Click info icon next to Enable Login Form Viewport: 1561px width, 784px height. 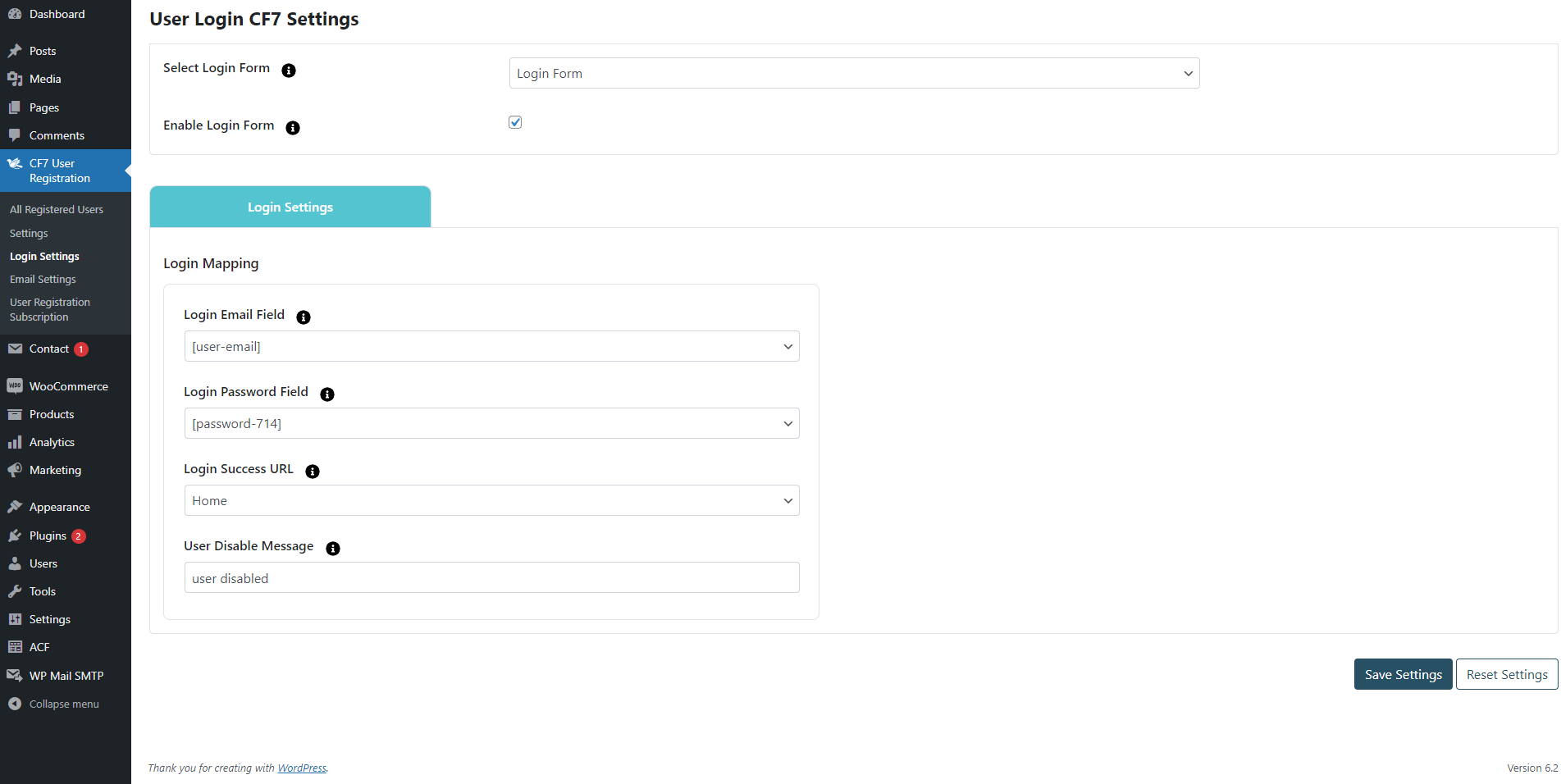[293, 128]
